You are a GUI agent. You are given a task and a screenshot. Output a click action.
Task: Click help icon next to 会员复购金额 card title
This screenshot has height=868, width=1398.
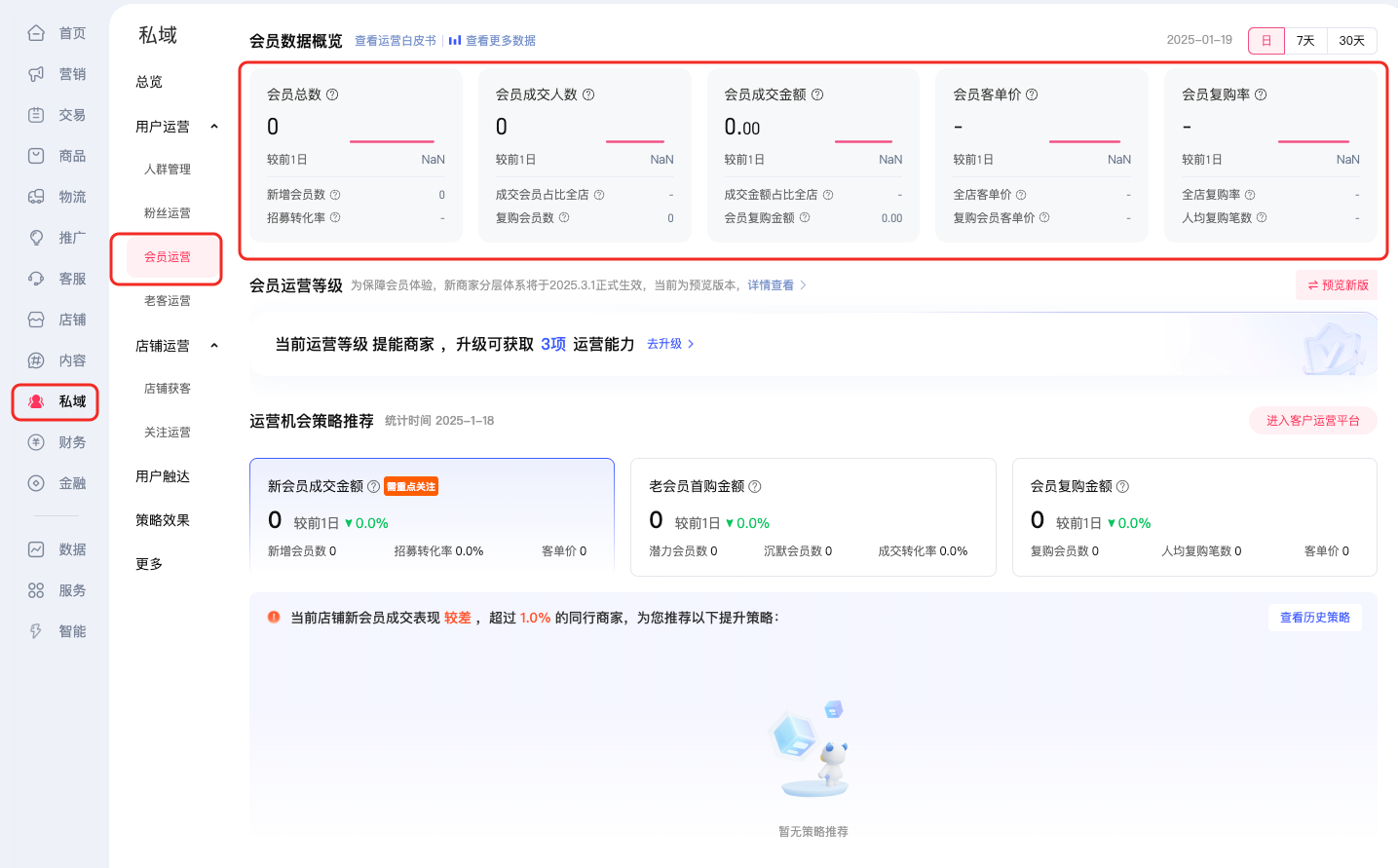(x=1122, y=486)
